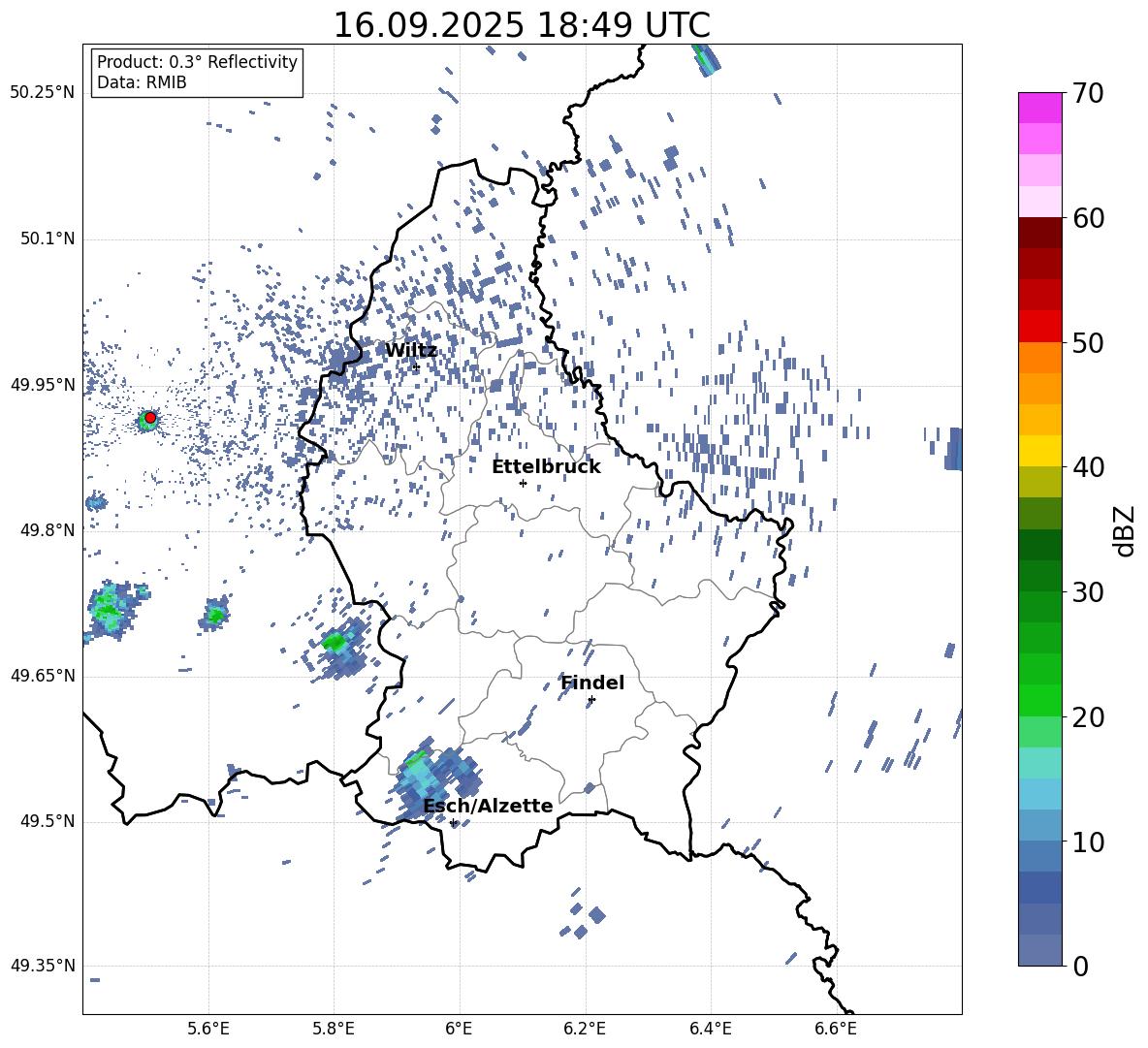Click the red radar site marker dot
The image size is (1148, 1048).
pos(150,418)
